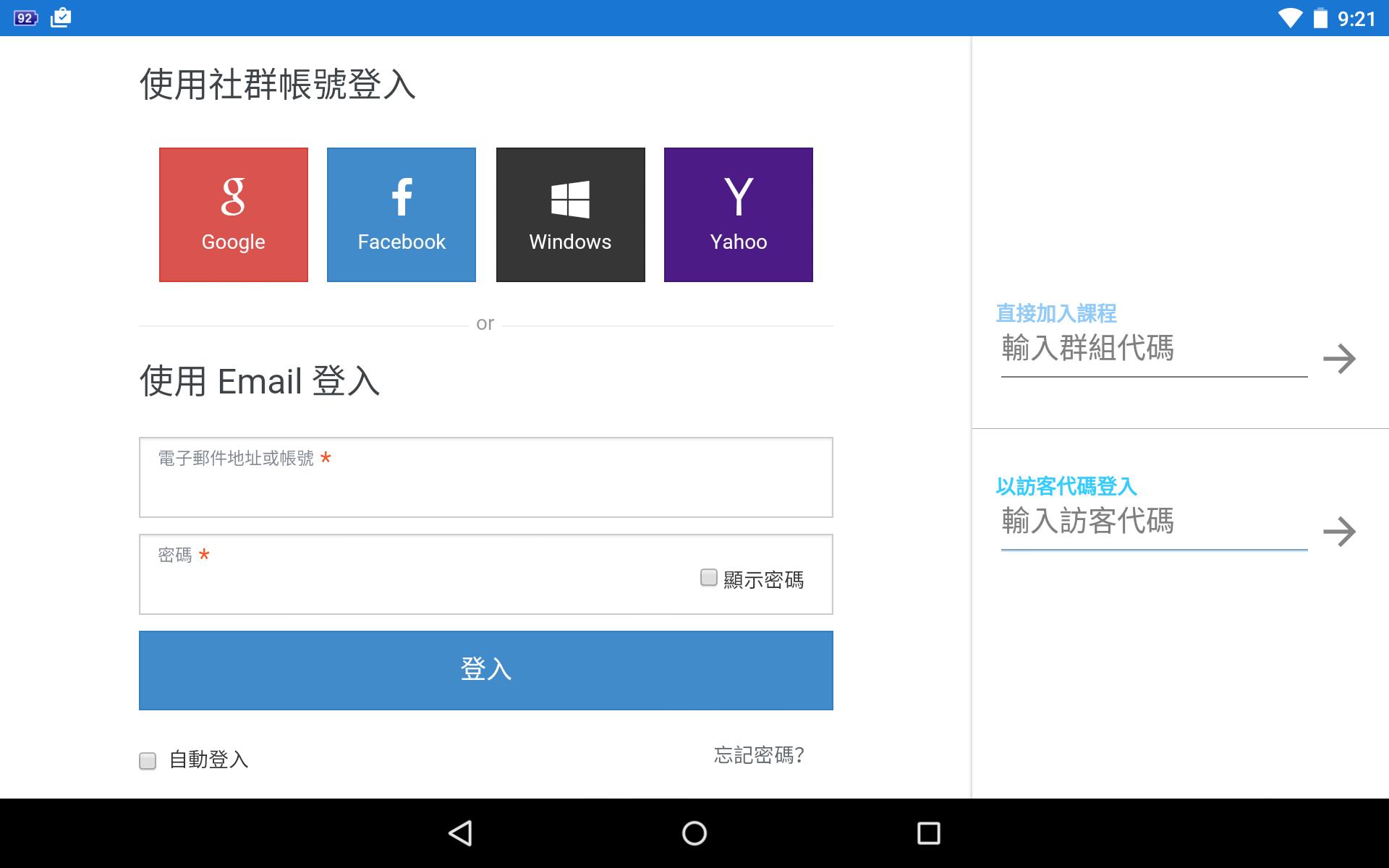Enable the 顯示密碼 show password checkbox
The image size is (1389, 868).
[709, 577]
